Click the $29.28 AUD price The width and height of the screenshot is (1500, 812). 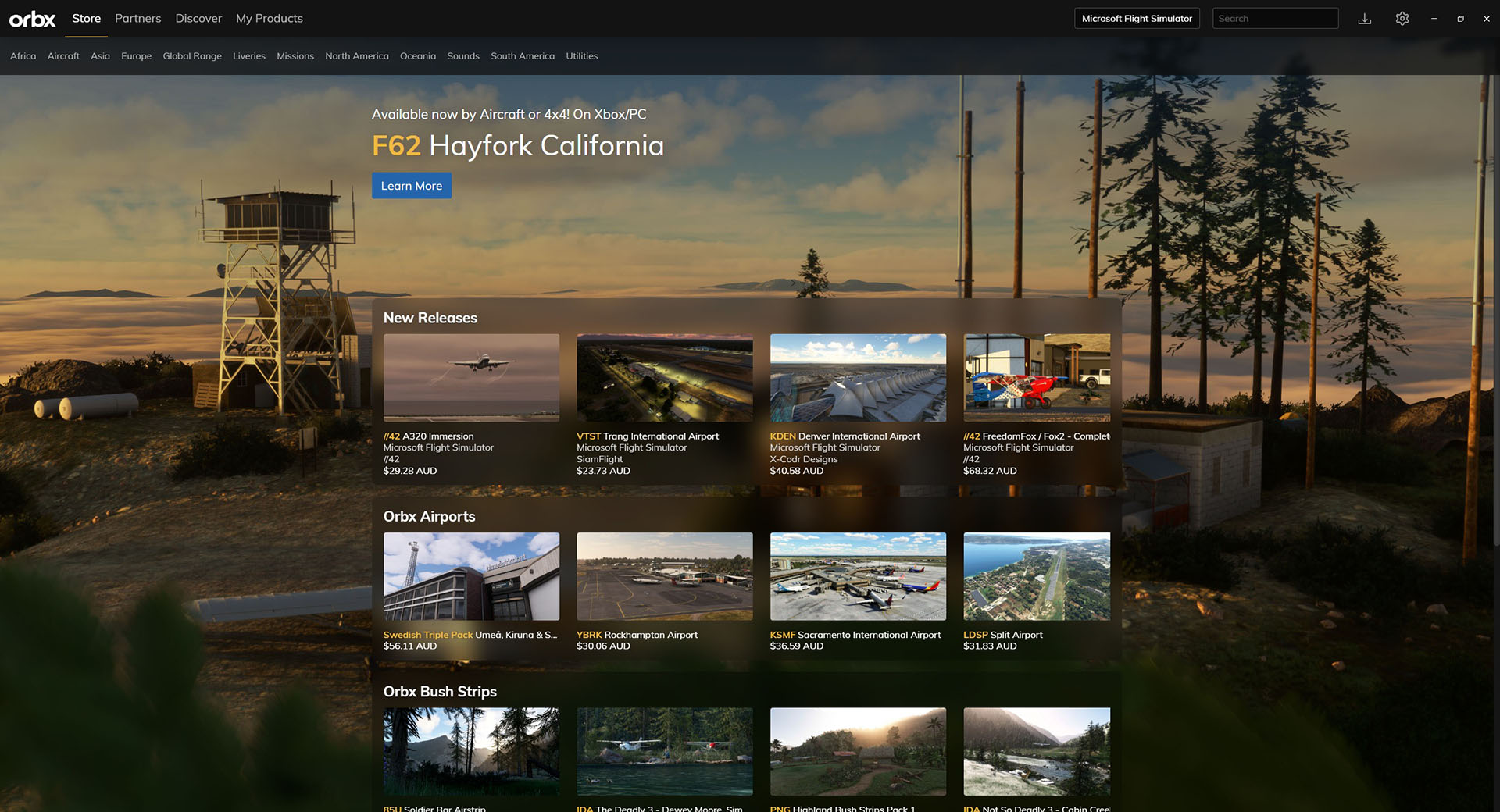410,471
